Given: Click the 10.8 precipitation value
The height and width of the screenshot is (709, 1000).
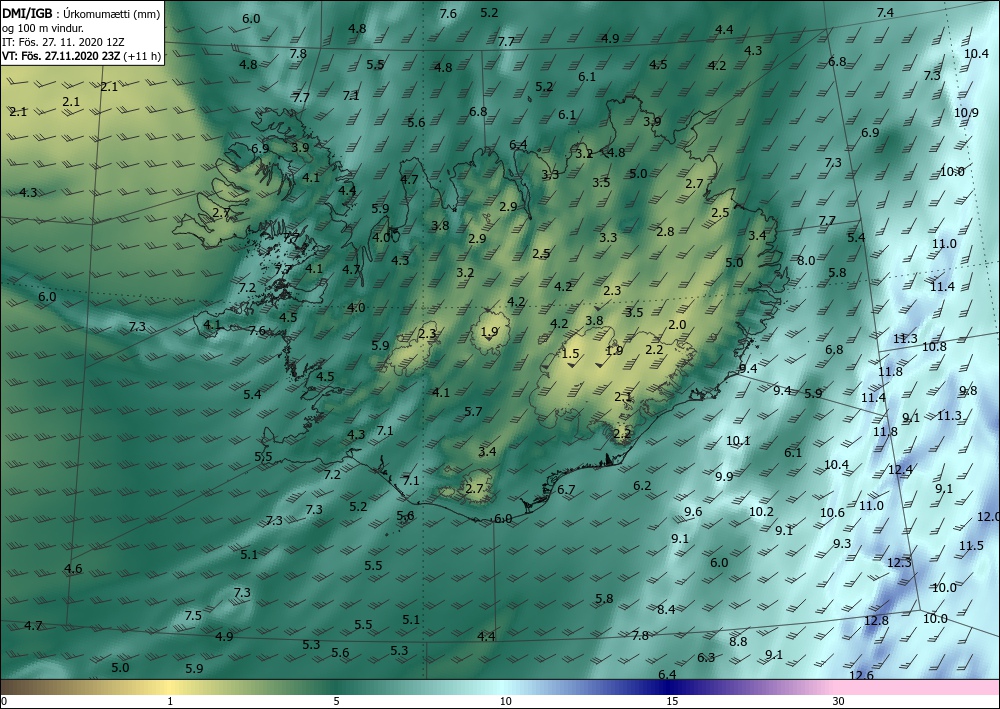Looking at the screenshot, I should coord(934,347).
